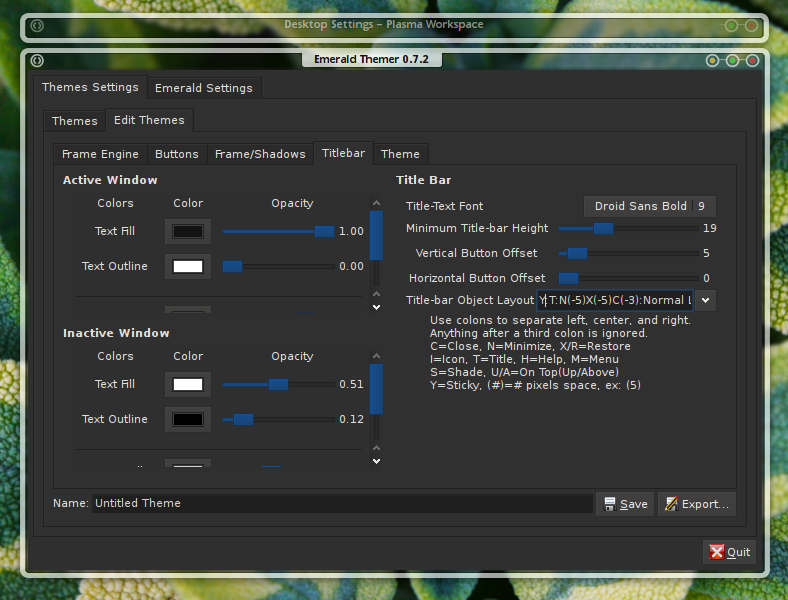
Task: Click Active Window list bottom down arrow
Action: 376,307
